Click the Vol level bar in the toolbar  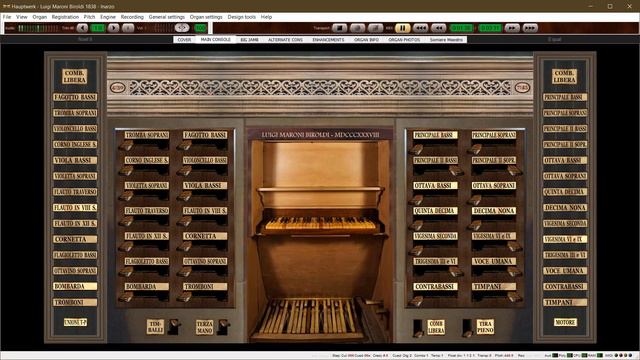click(x=159, y=28)
